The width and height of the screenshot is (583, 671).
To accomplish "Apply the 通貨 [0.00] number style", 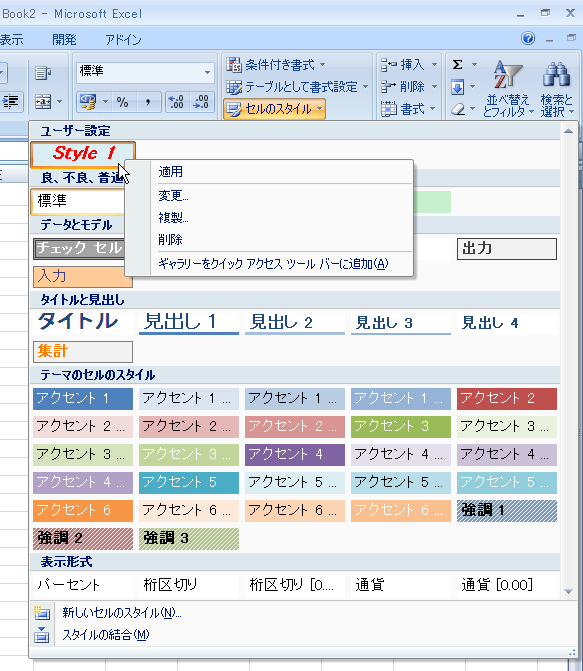I will tap(507, 585).
